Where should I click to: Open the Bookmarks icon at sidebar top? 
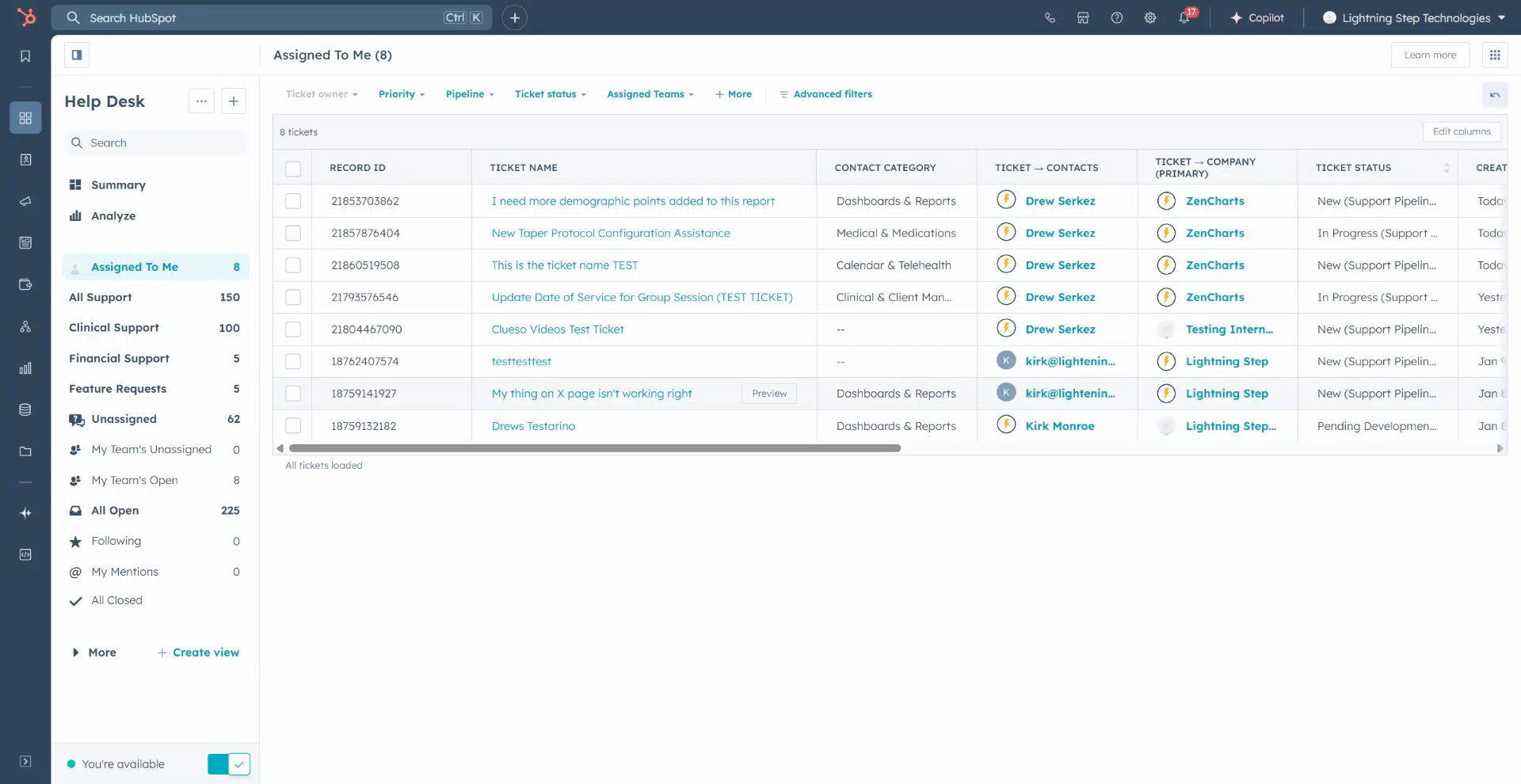click(x=25, y=55)
